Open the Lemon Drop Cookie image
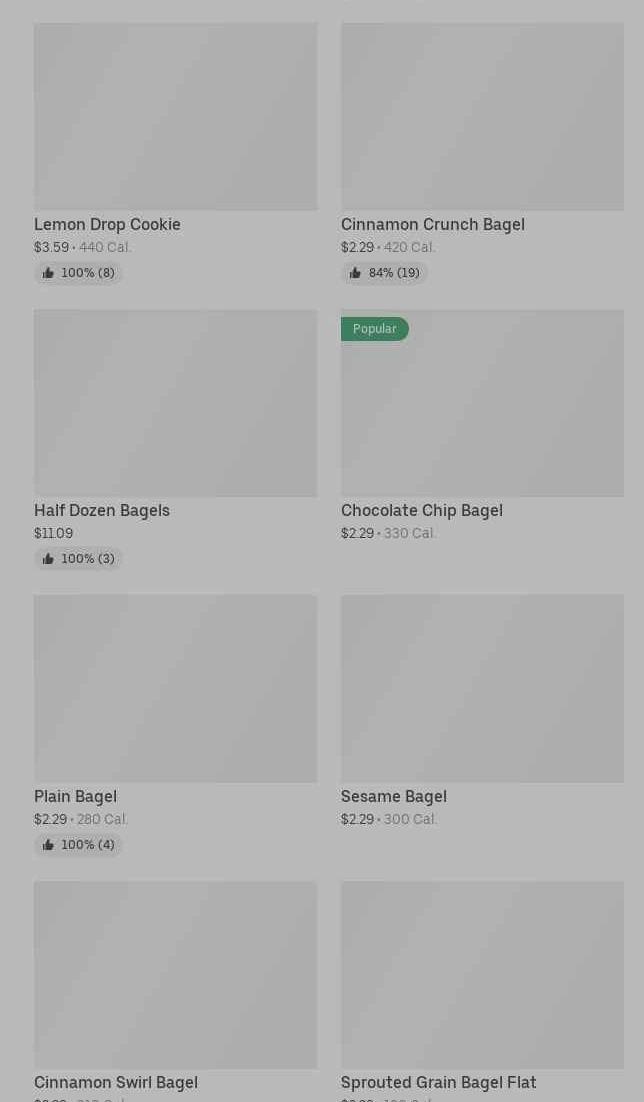Viewport: 644px width, 1102px height. click(175, 117)
